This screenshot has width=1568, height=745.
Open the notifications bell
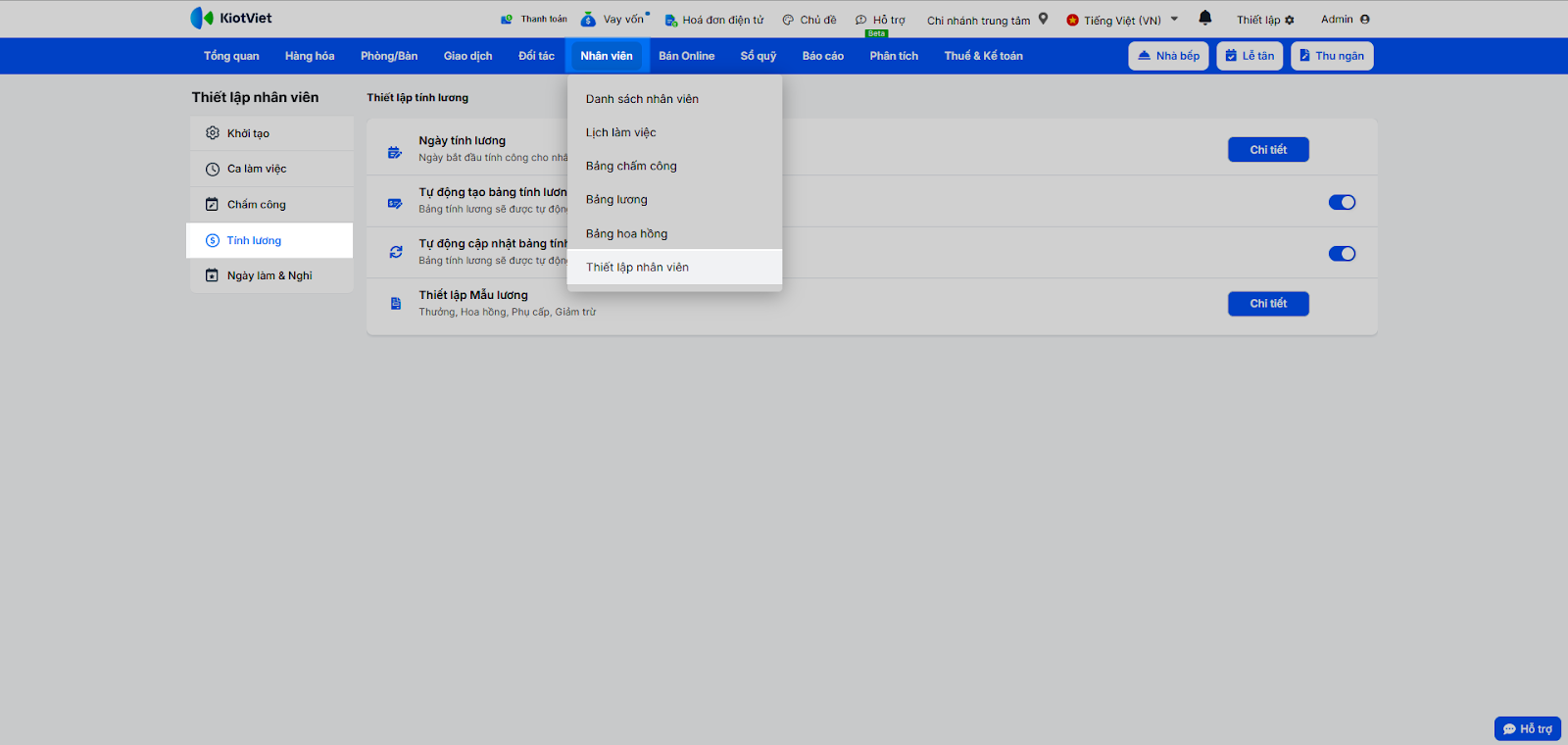[1205, 18]
